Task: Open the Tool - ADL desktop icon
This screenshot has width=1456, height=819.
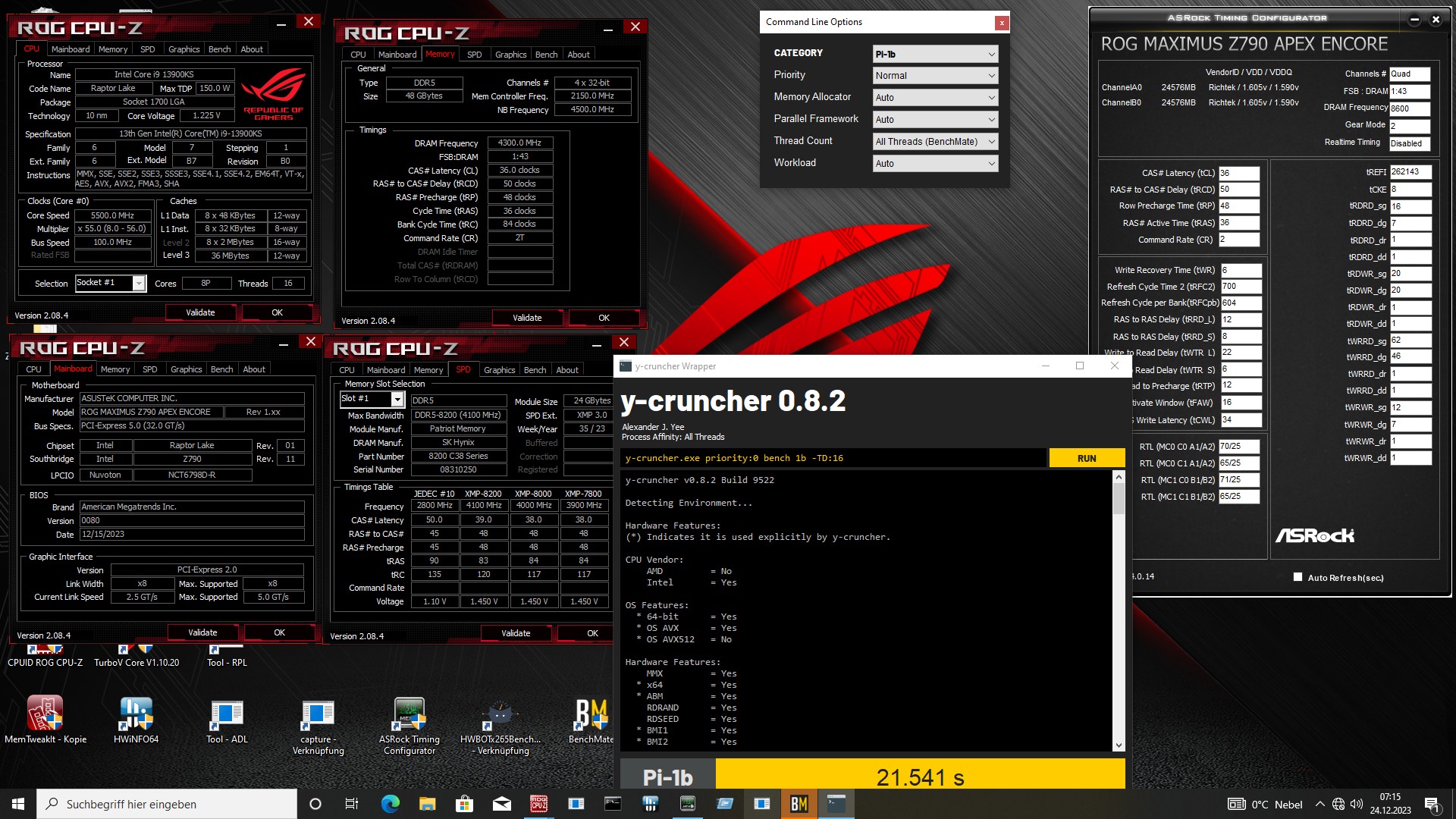Action: coord(227,719)
